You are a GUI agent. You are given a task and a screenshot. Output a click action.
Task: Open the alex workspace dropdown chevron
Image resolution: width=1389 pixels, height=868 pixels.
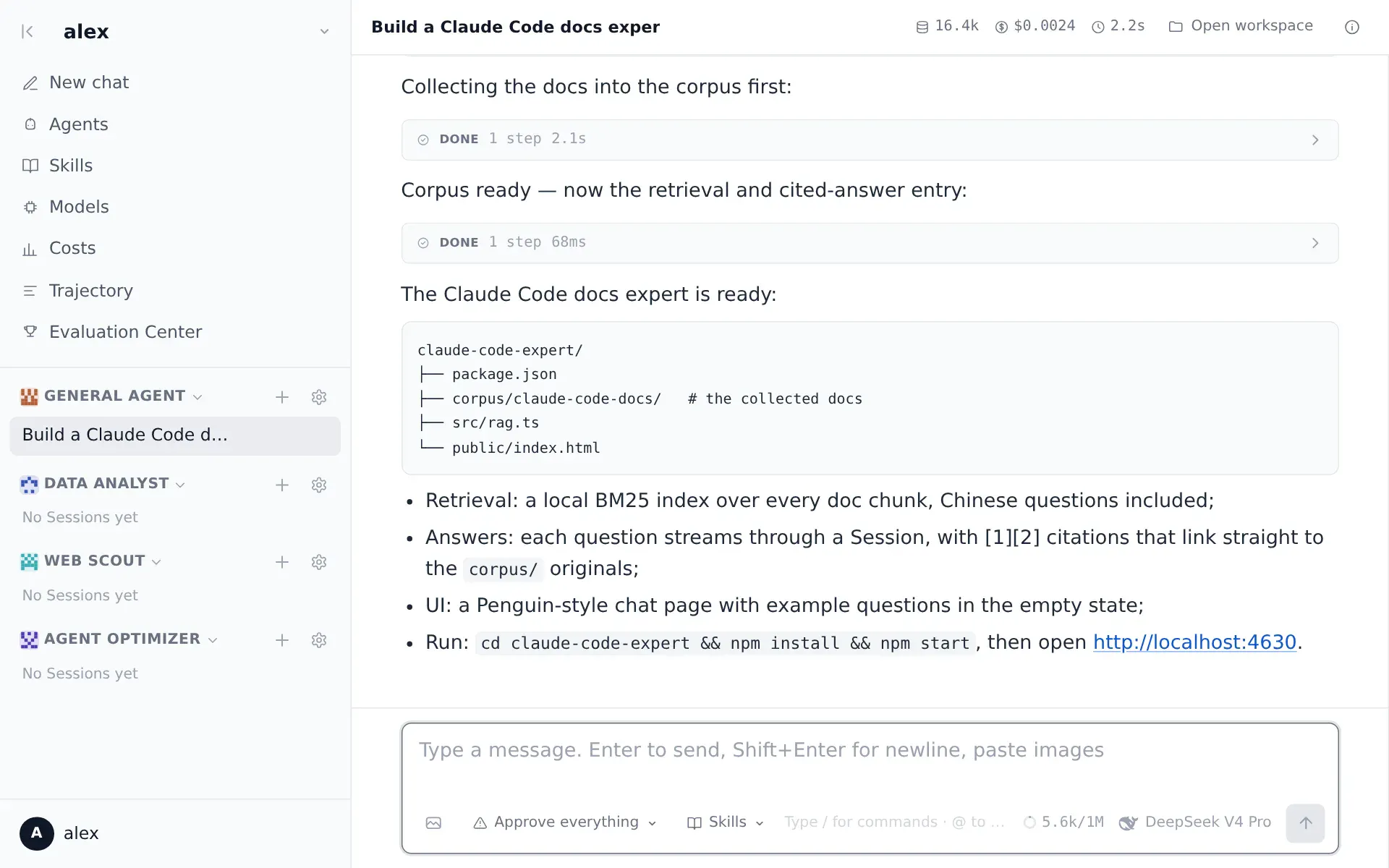(324, 31)
